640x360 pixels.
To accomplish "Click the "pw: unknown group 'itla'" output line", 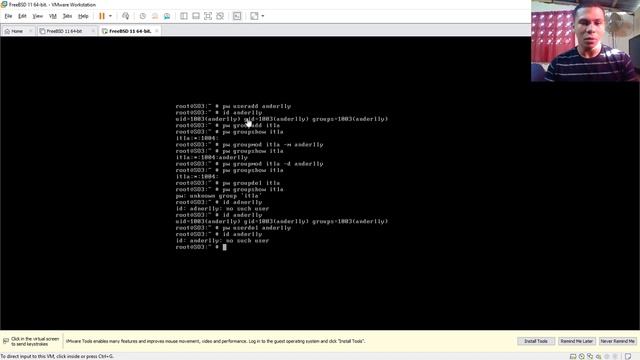I will (218, 196).
